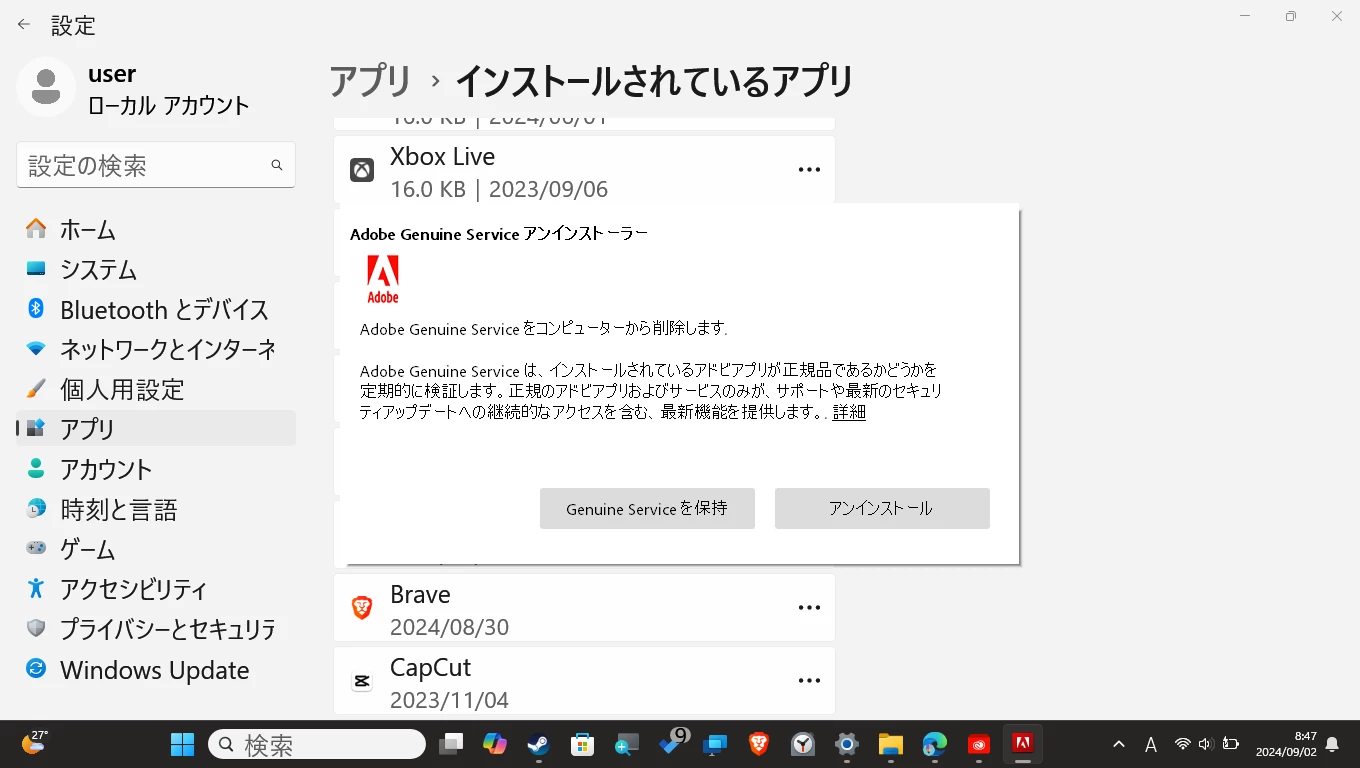Viewport: 1360px width, 768px height.
Task: Open more options for Brave
Action: [809, 607]
